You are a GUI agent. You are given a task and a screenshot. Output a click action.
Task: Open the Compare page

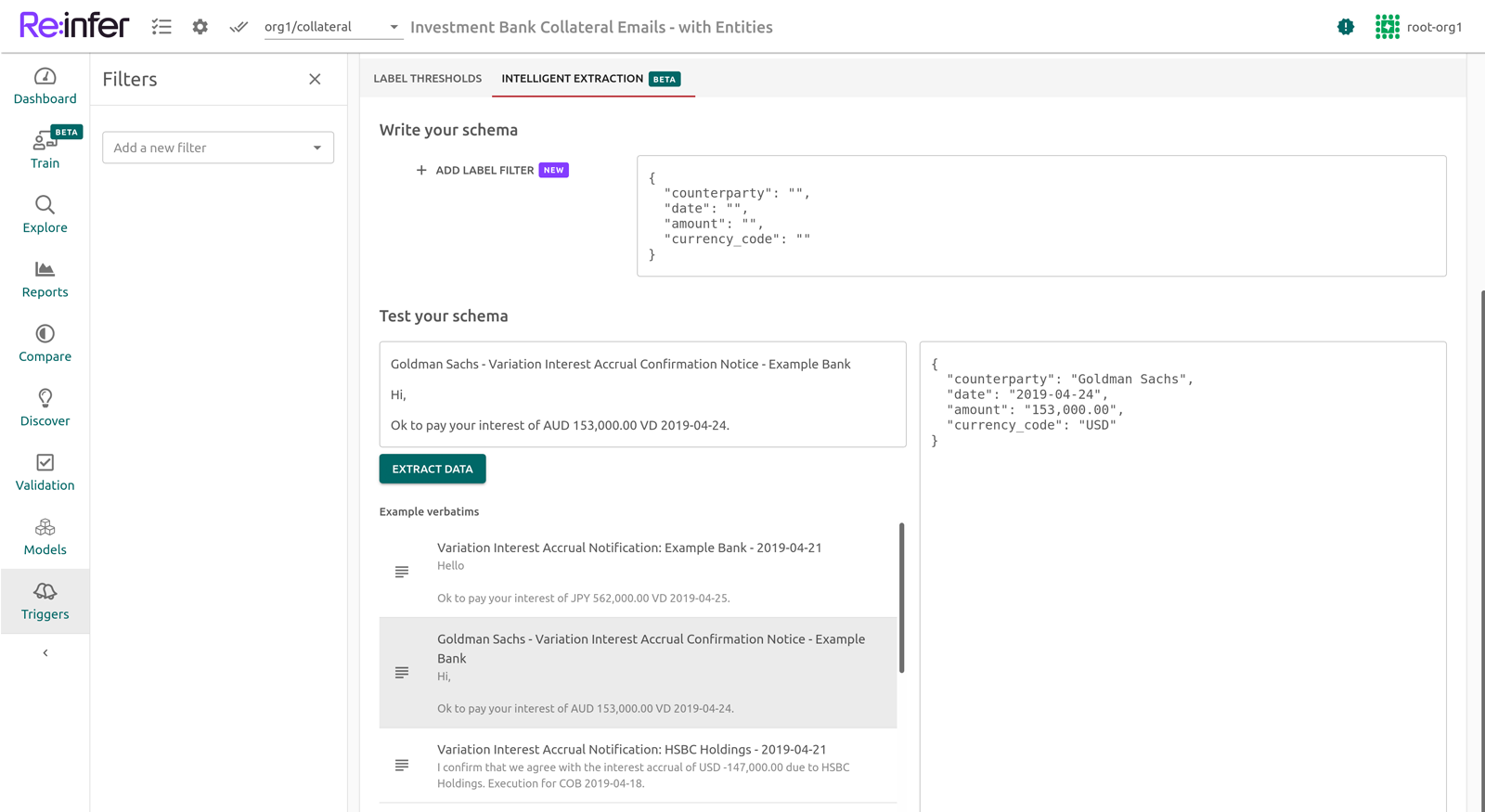click(x=45, y=344)
